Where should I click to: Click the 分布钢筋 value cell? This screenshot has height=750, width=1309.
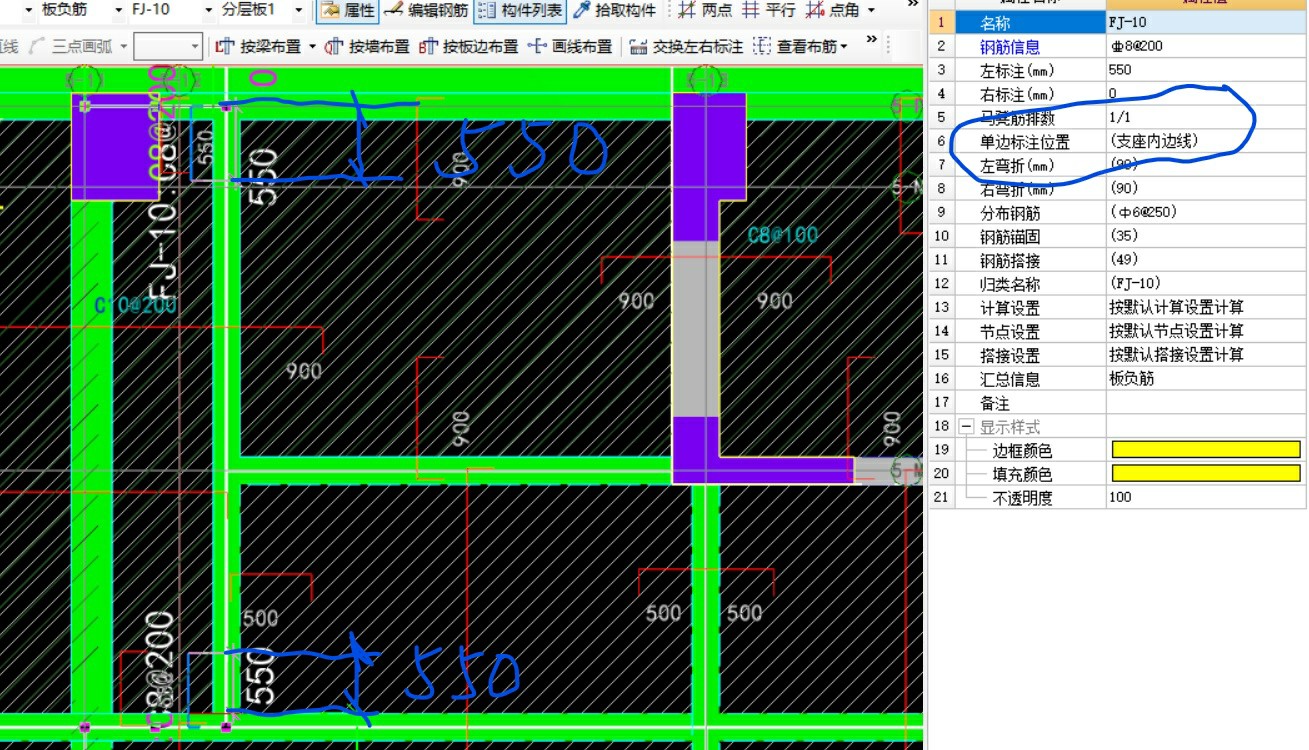pyautogui.click(x=1206, y=212)
